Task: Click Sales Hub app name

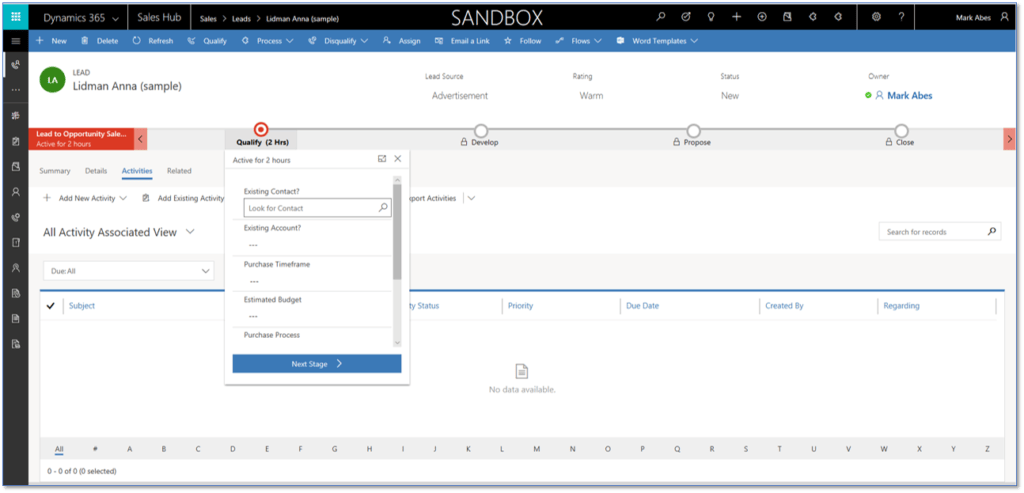Action: pos(159,18)
